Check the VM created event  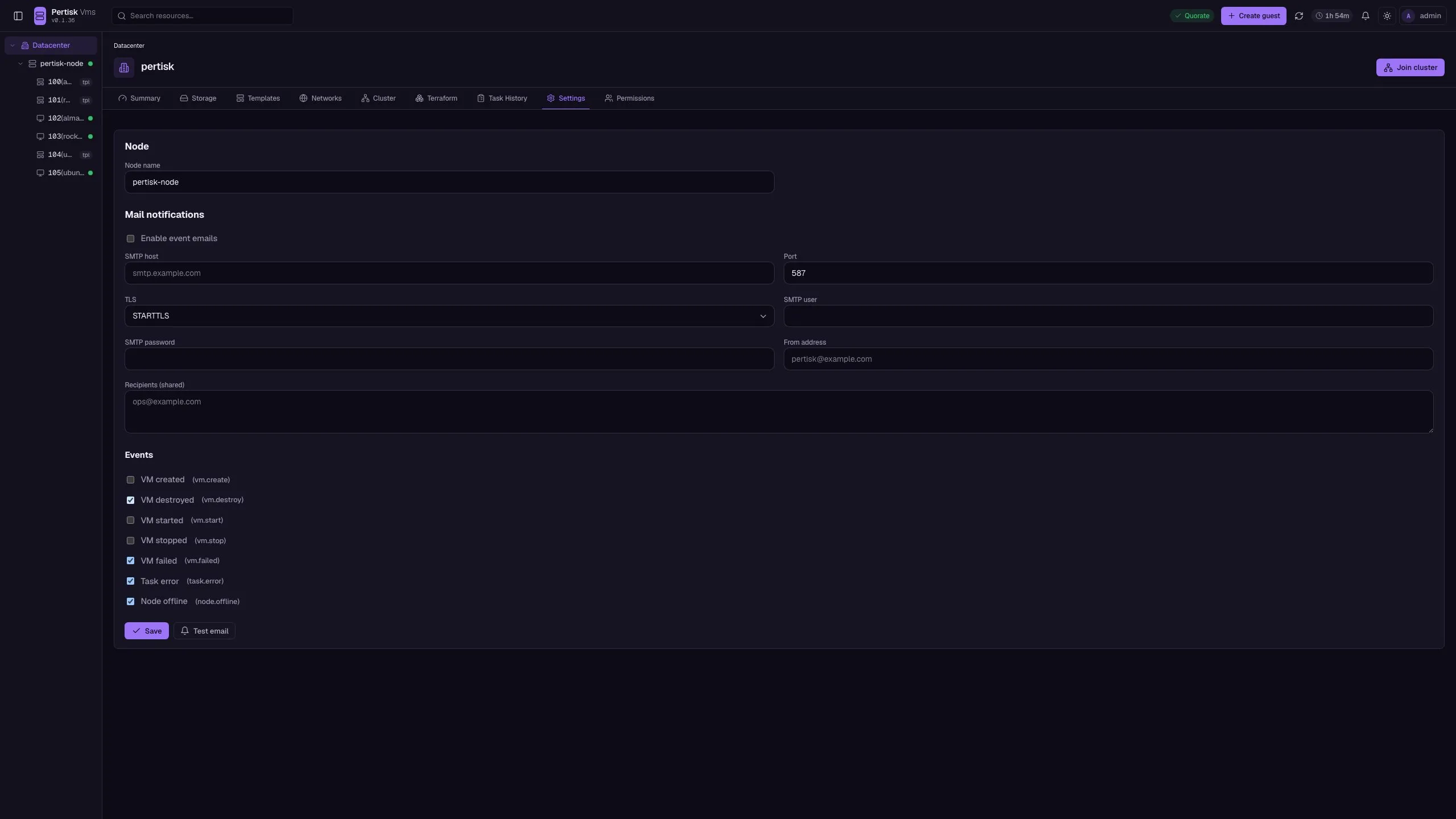click(x=130, y=480)
